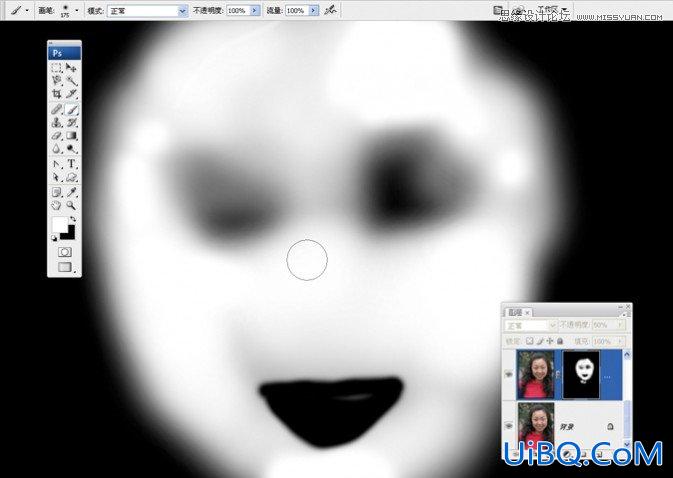The height and width of the screenshot is (478, 673).
Task: Select the Magic Wand tool
Action: point(71,80)
